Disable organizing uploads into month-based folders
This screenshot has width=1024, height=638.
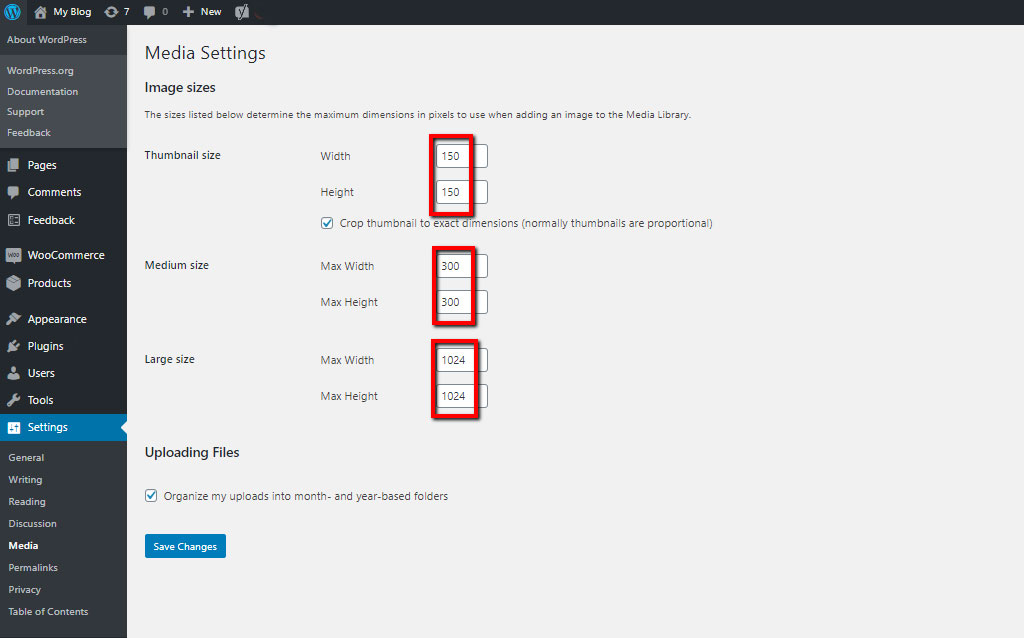151,495
